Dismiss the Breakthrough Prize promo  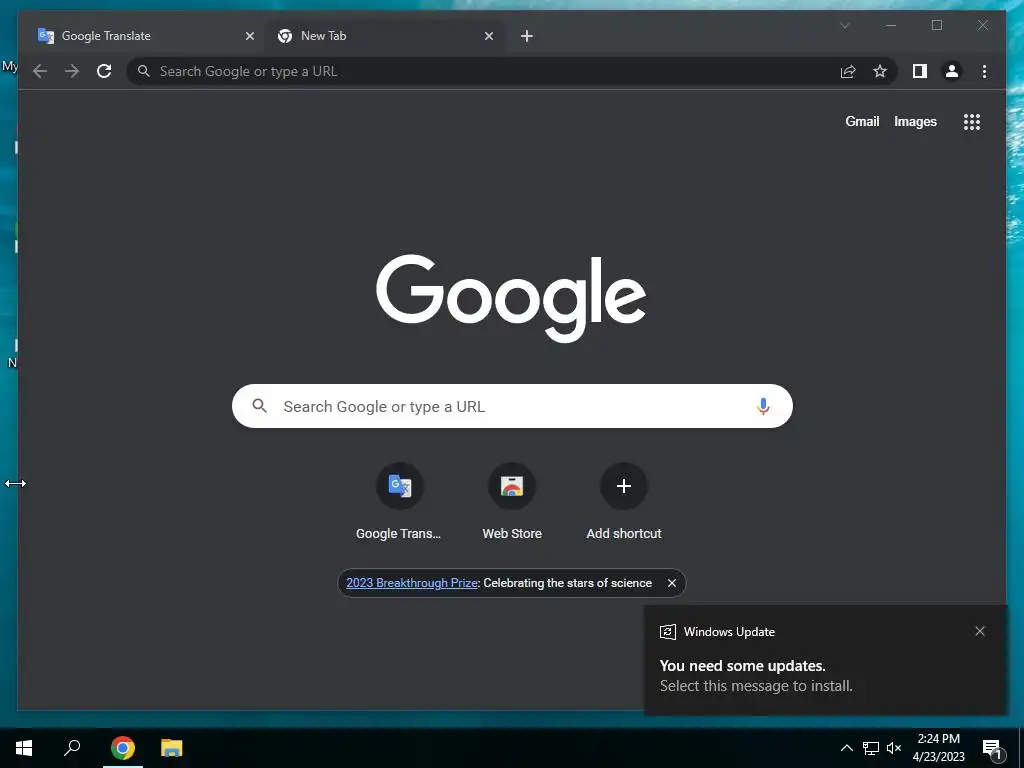tap(671, 583)
